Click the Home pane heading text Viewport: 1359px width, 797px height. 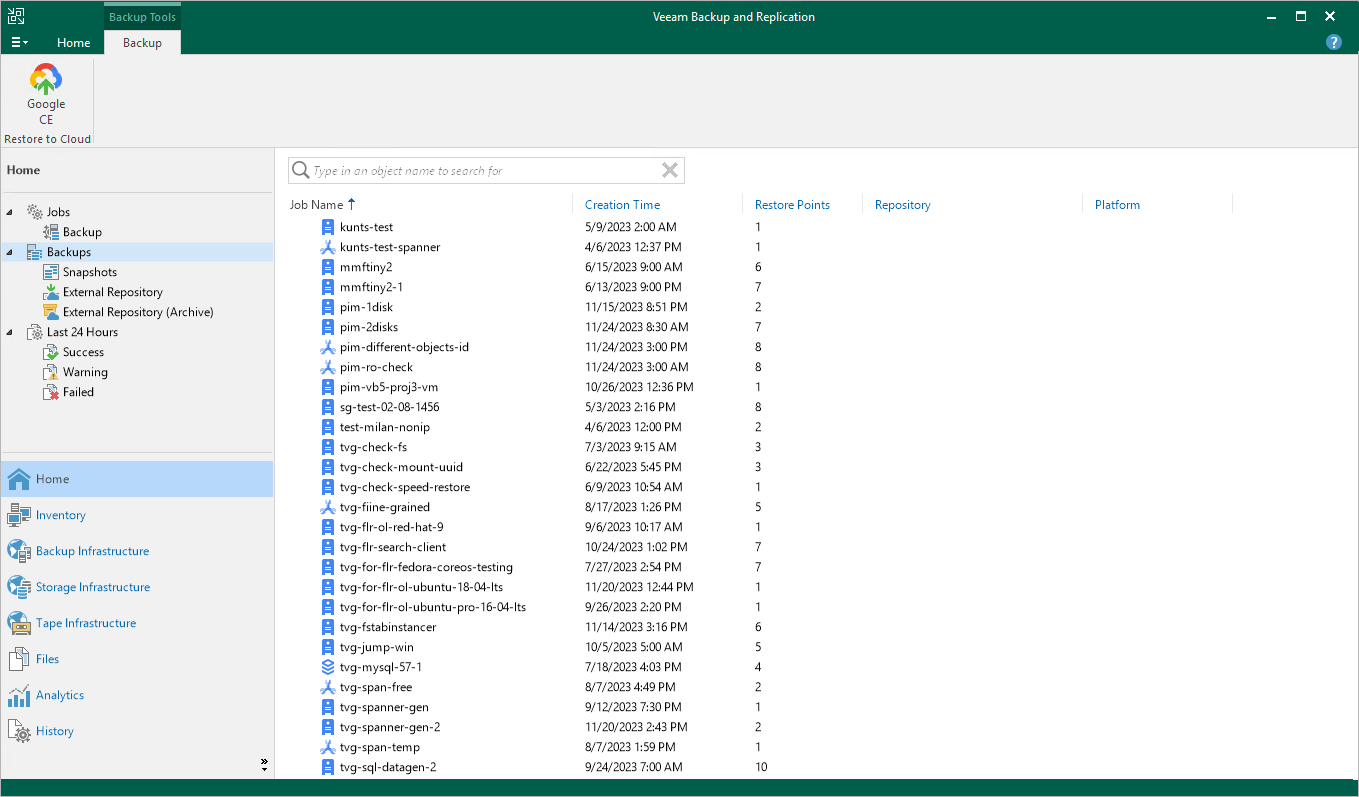tap(24, 170)
